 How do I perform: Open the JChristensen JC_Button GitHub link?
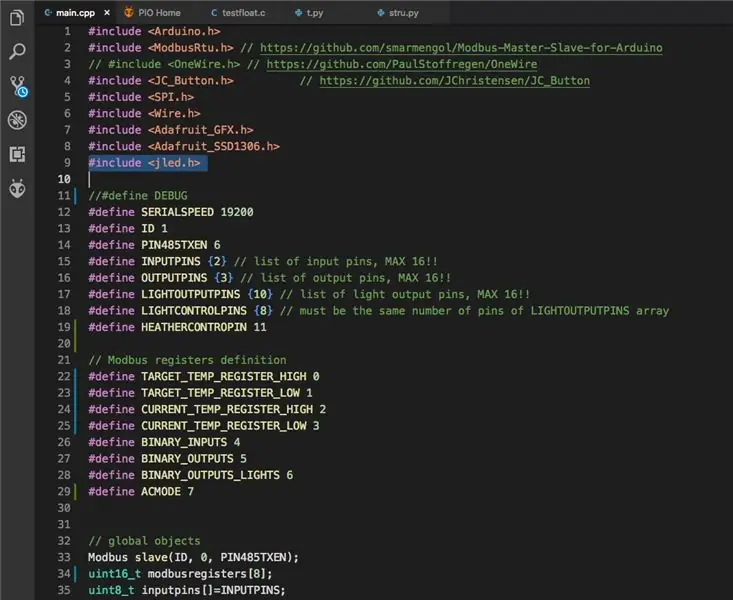tap(454, 80)
